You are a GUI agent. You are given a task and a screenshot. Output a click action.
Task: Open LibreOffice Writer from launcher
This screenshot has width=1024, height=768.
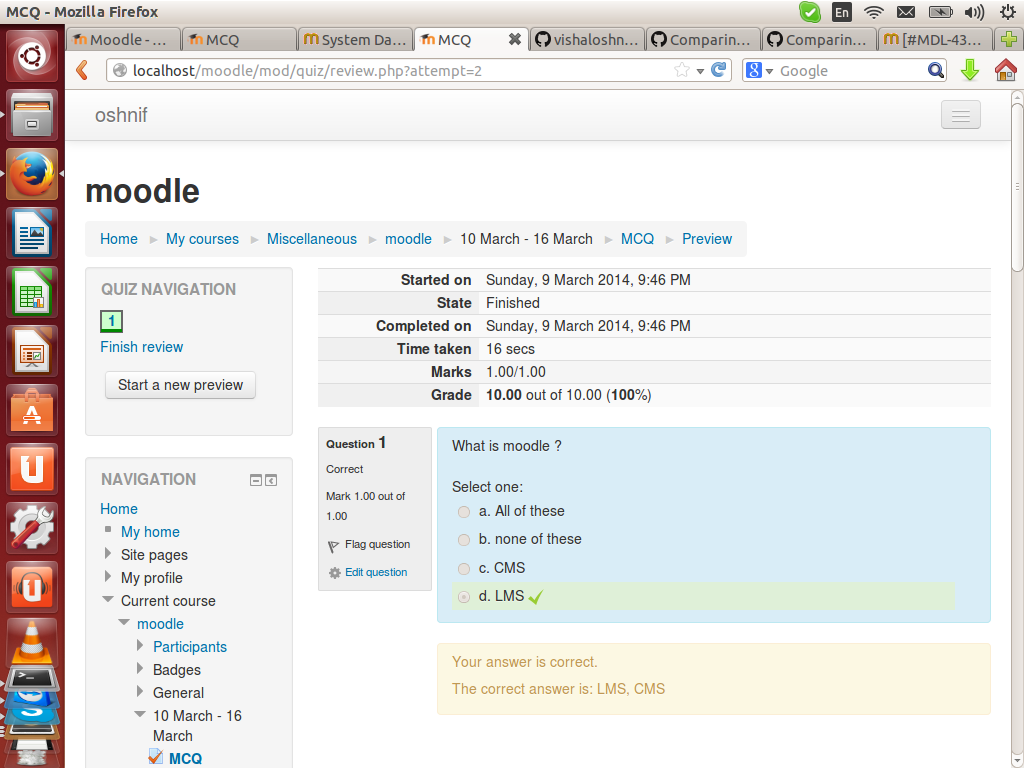[32, 233]
